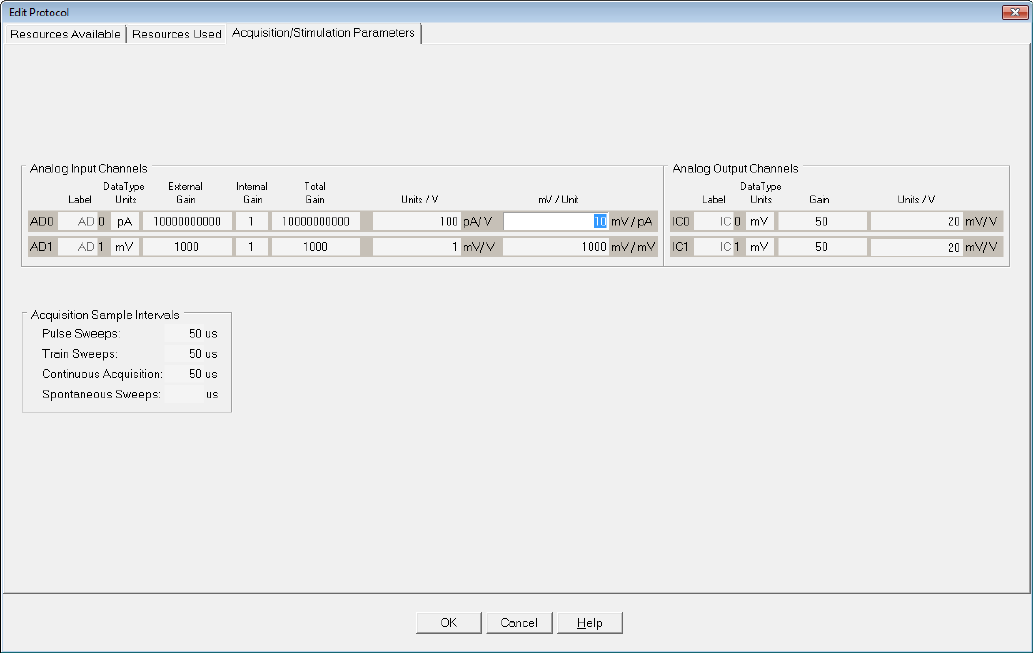The image size is (1033, 653).
Task: Click the AD1 External Gain field
Action: [186, 247]
